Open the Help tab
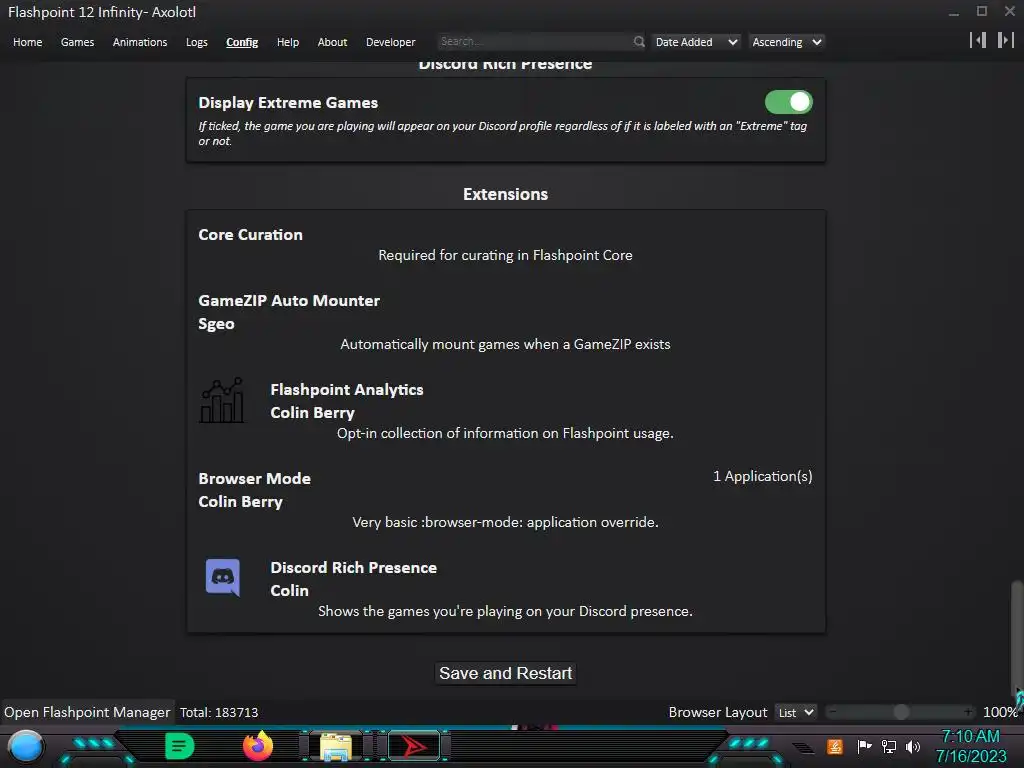This screenshot has height=768, width=1024. point(288,42)
